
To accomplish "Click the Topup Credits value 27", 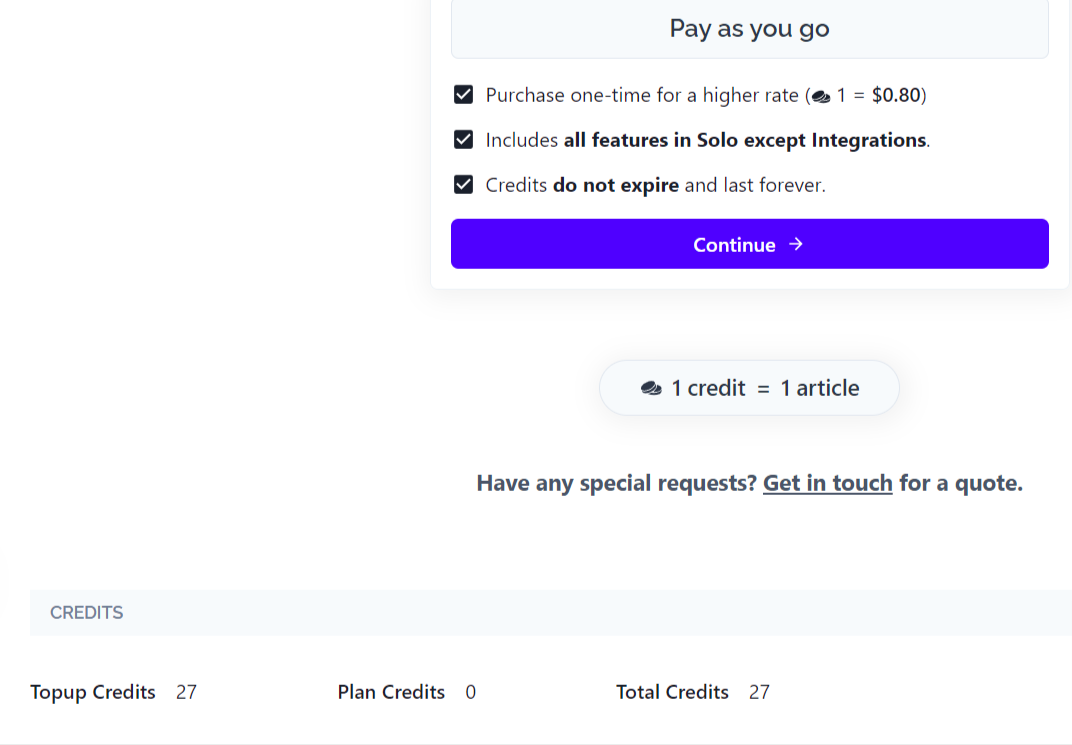I will [186, 692].
